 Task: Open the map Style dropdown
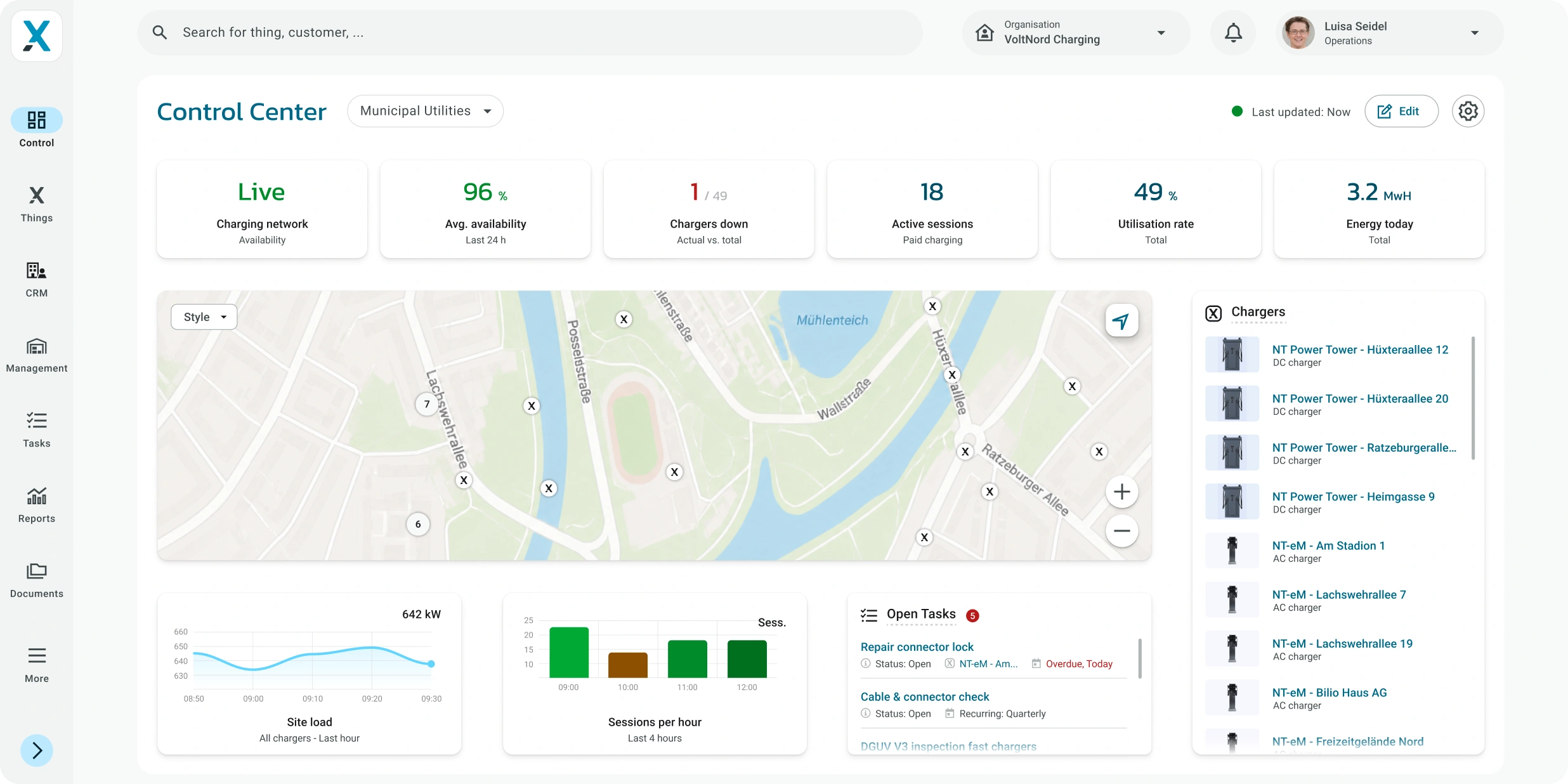(204, 317)
